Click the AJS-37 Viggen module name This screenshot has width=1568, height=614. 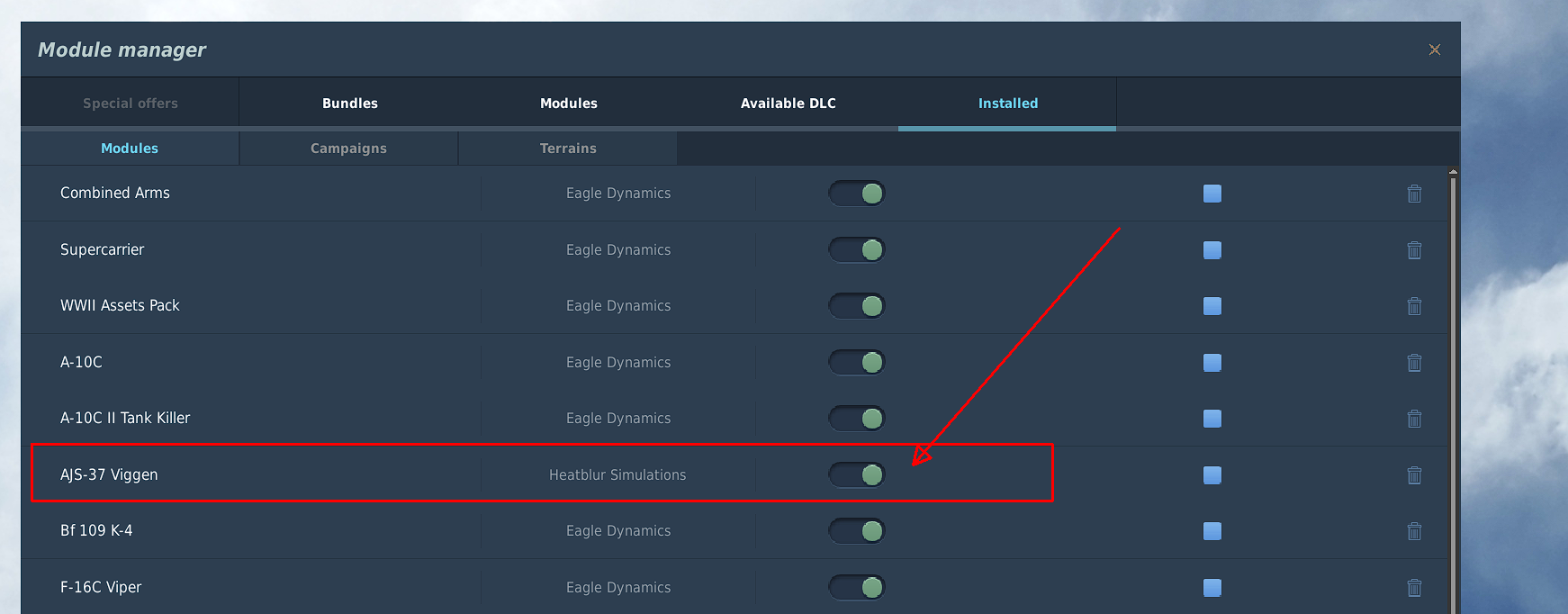coord(109,474)
